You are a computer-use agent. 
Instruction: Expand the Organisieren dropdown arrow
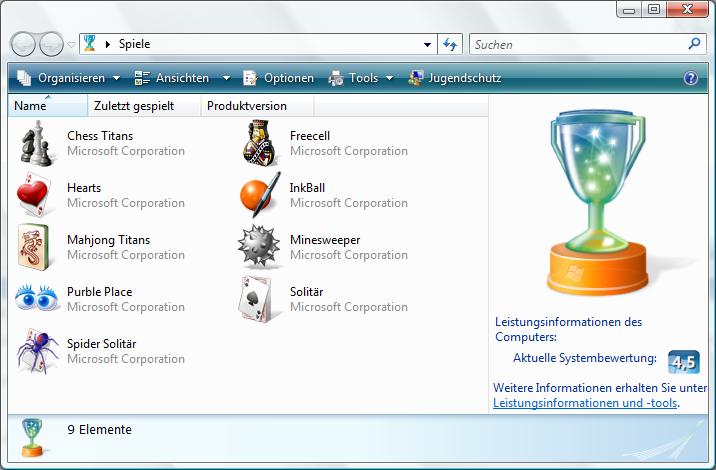pos(116,79)
